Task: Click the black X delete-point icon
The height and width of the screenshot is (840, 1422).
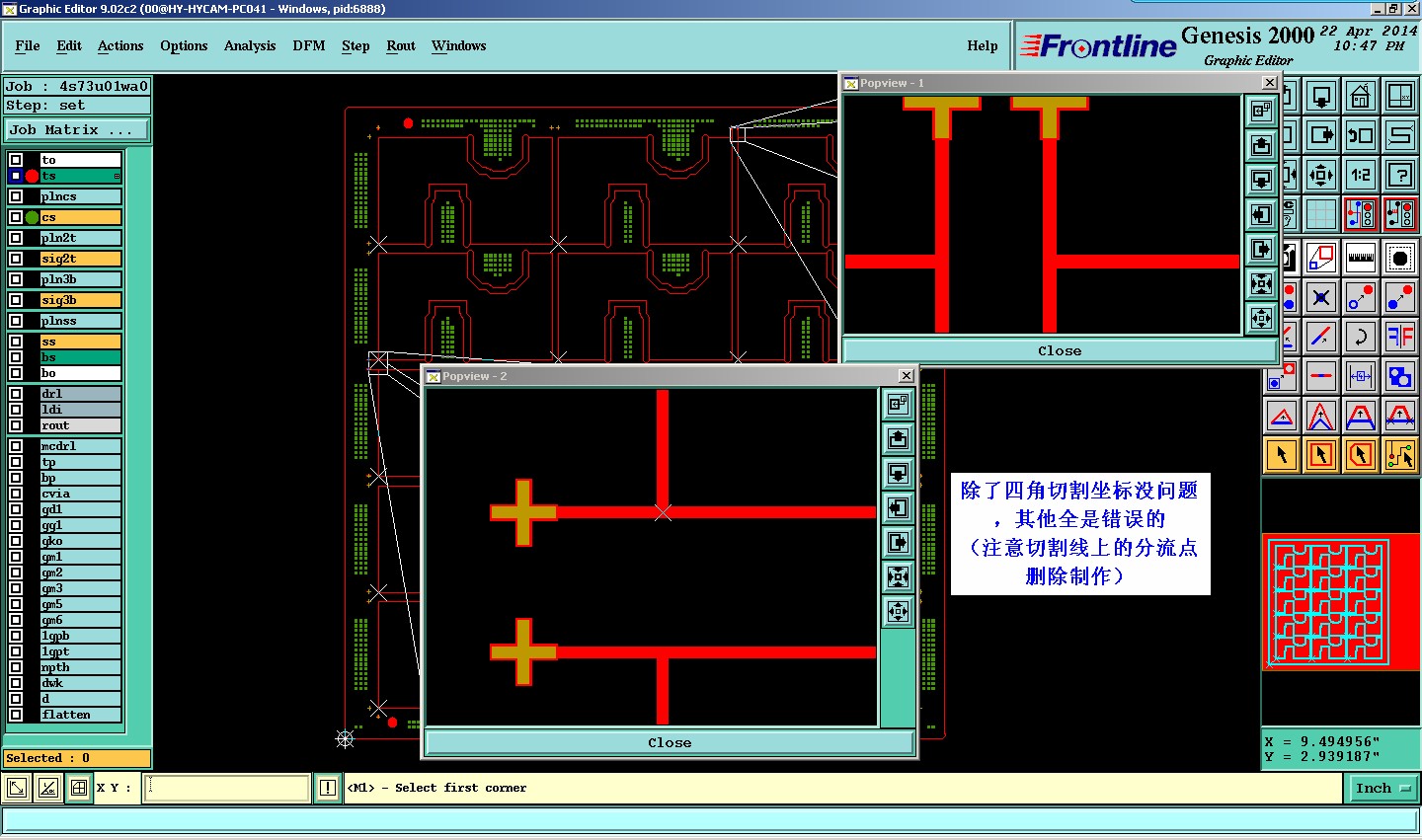Action: [x=1321, y=297]
